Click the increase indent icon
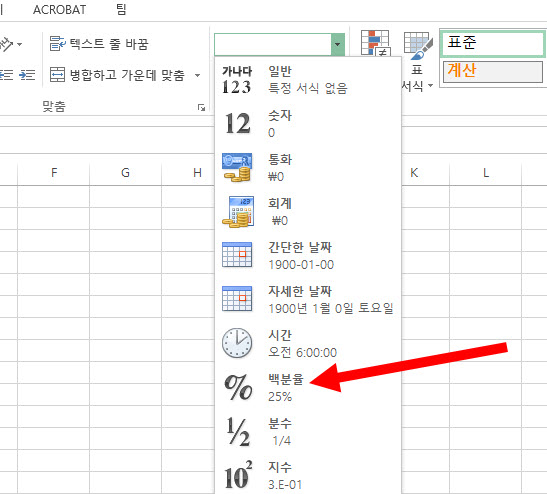 coord(27,75)
